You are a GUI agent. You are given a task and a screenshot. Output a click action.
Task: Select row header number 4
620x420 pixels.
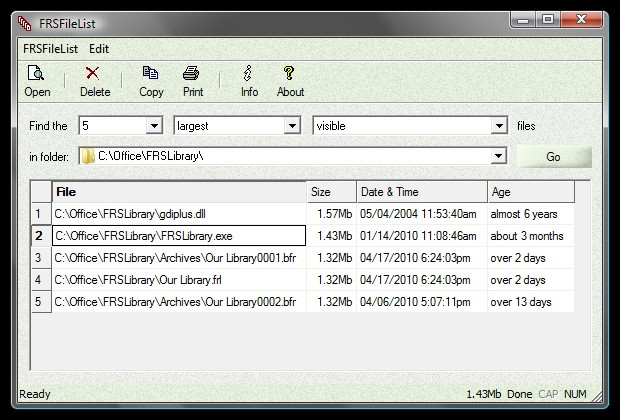tap(41, 280)
